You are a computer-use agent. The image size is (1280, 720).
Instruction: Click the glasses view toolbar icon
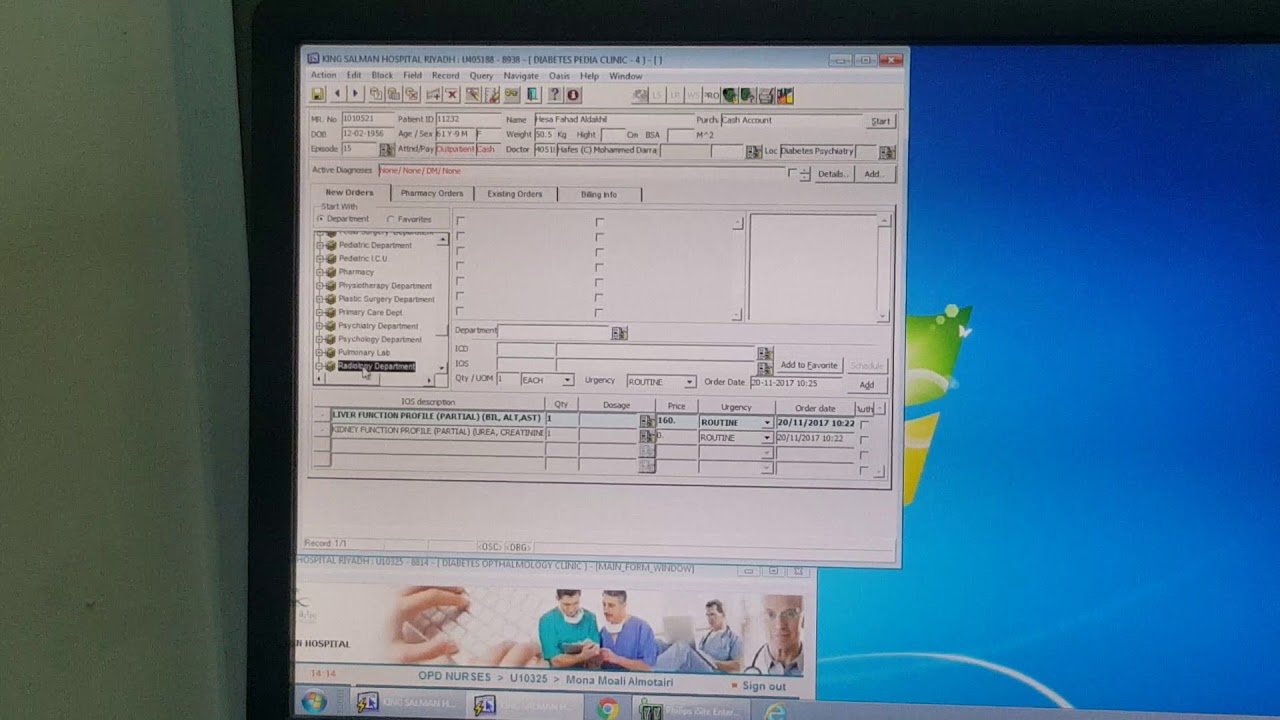[x=512, y=94]
